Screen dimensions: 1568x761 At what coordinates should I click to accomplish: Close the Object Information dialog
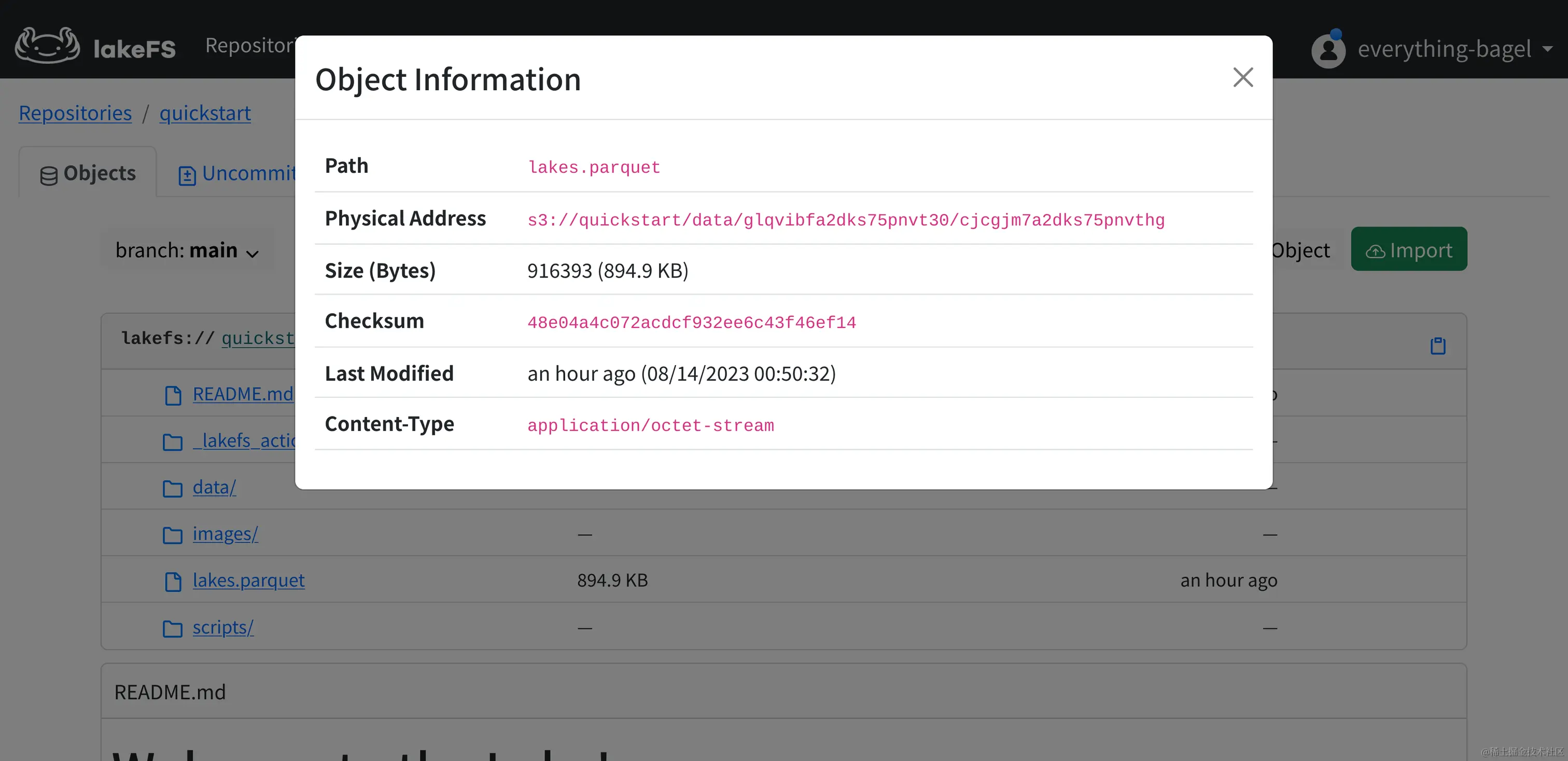[1242, 77]
